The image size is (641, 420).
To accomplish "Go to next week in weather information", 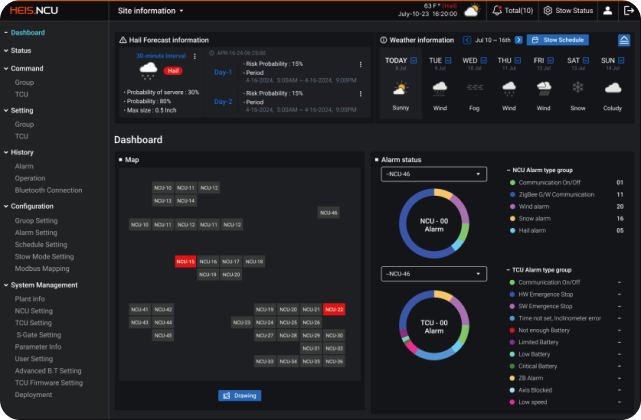I will point(521,40).
